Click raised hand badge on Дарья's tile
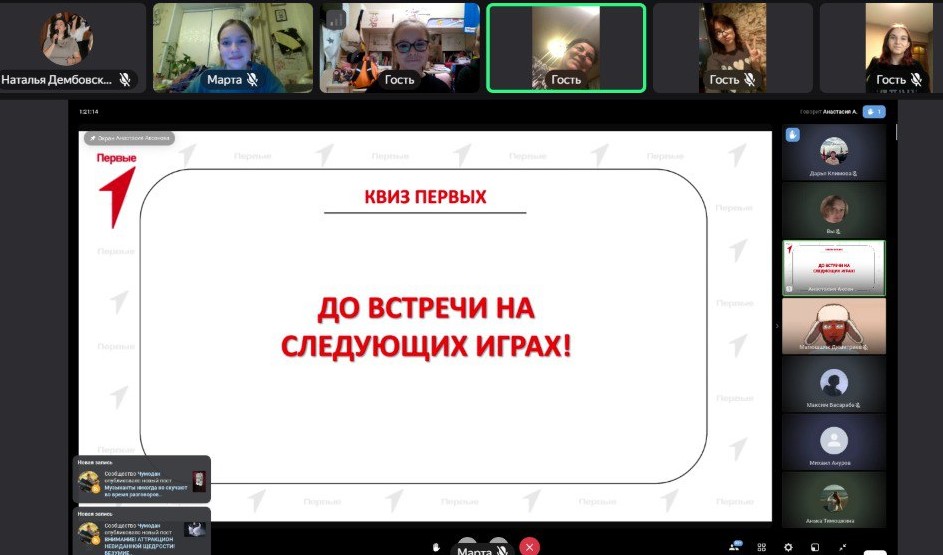This screenshot has height=555, width=943. (x=793, y=134)
